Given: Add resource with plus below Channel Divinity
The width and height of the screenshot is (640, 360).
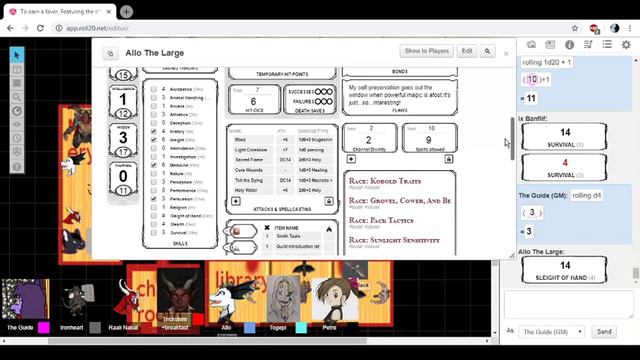Looking at the screenshot, I should pyautogui.click(x=351, y=159).
